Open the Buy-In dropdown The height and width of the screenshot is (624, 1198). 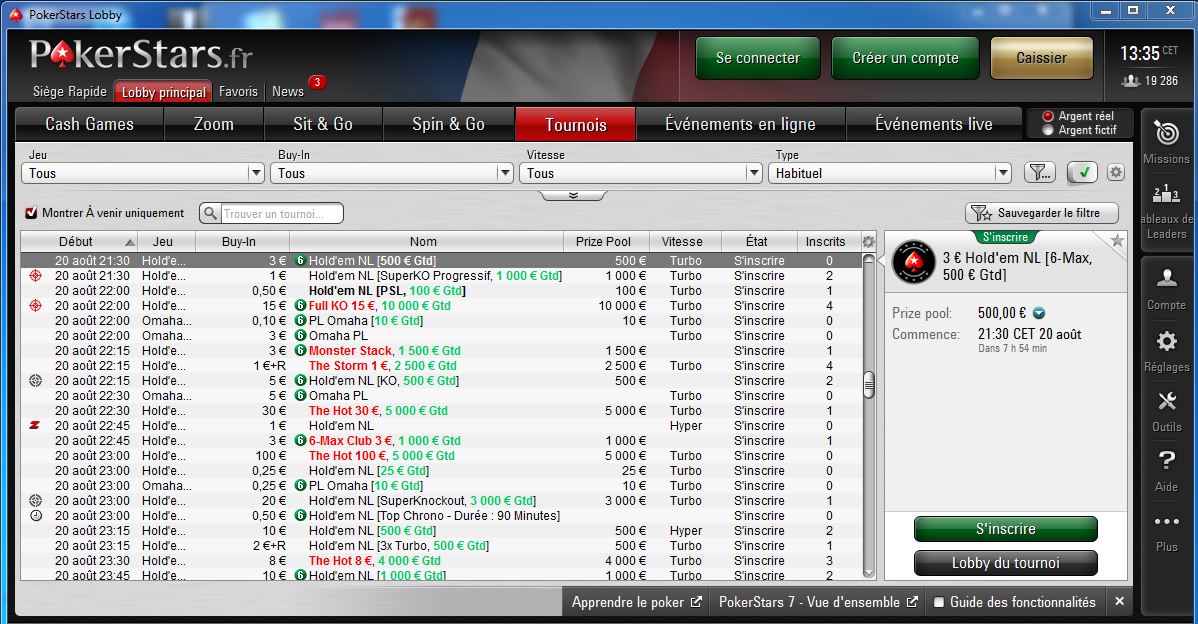pos(391,173)
